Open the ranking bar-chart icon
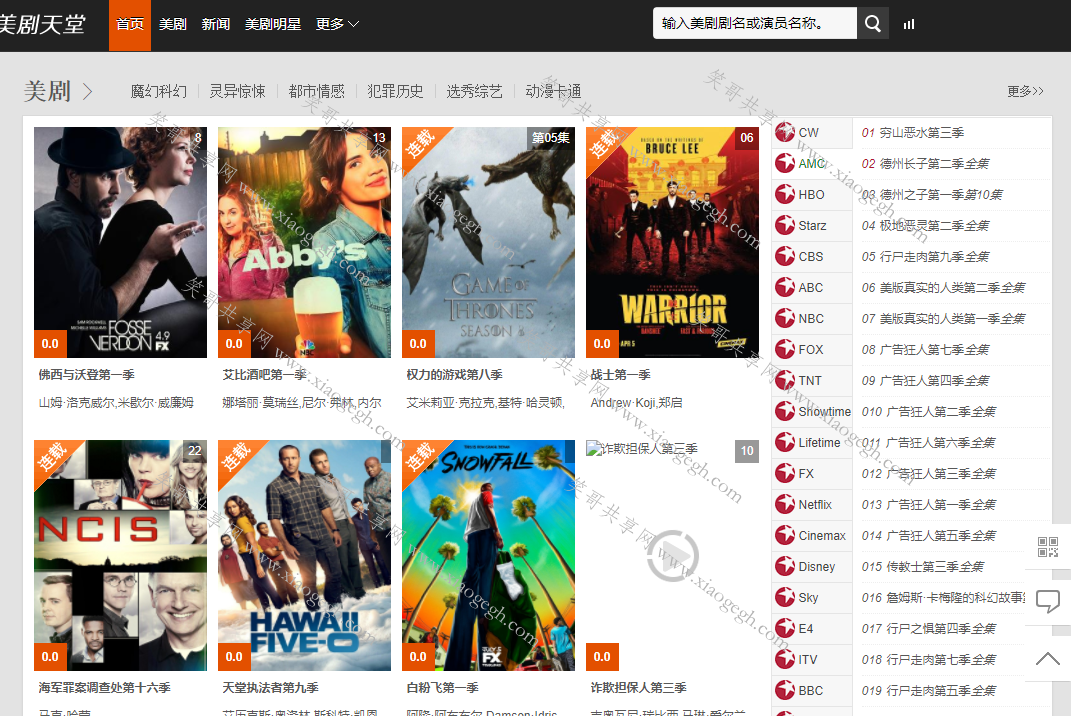 point(908,24)
